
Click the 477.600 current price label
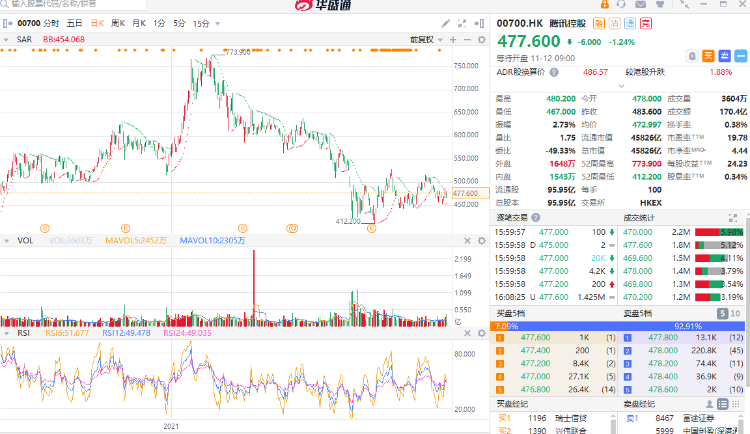click(471, 193)
